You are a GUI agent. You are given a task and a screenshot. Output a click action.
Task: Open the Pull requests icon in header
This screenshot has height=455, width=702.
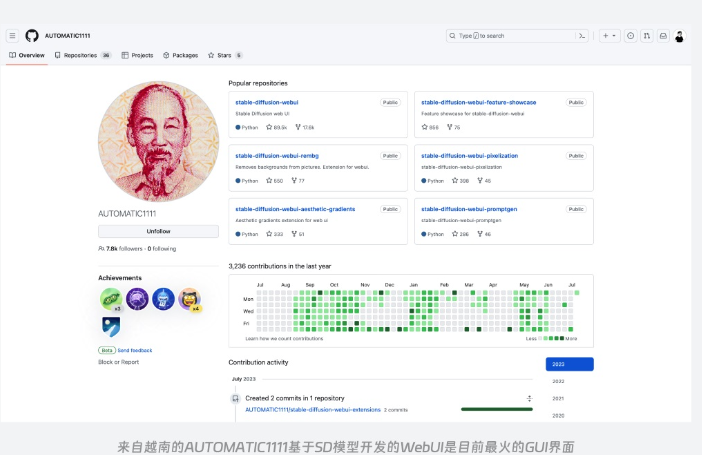coord(646,36)
